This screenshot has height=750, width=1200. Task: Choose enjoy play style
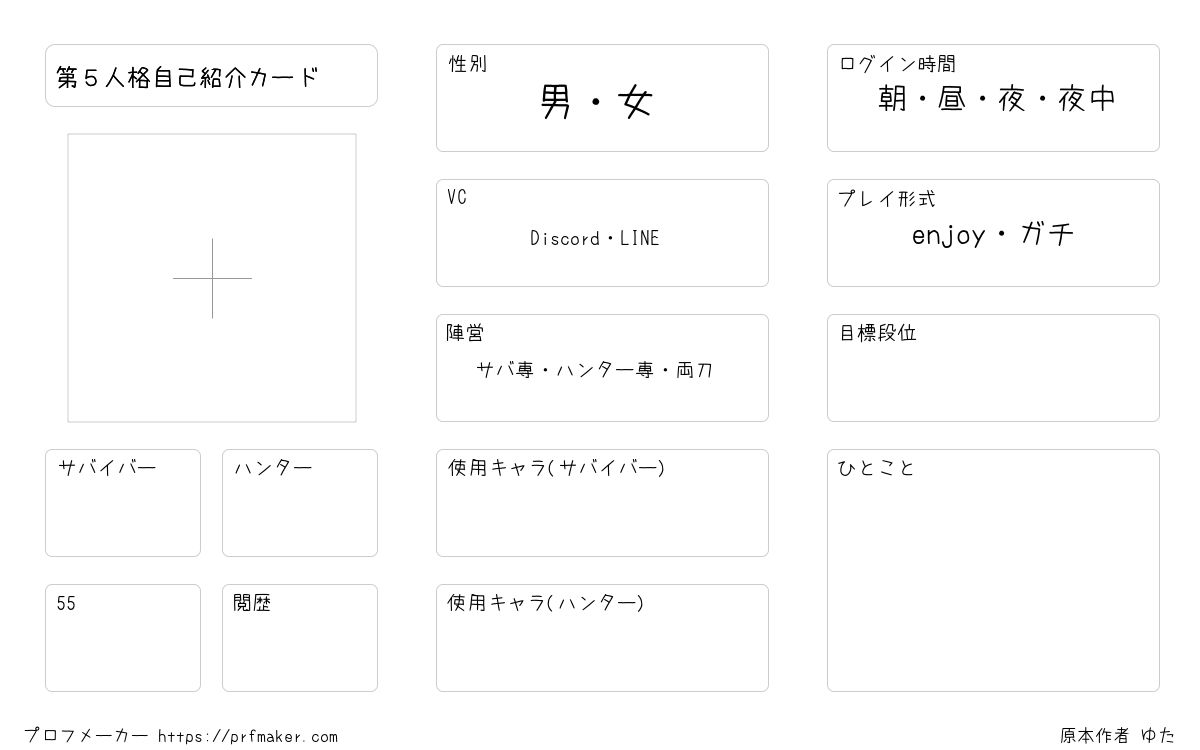pos(948,235)
